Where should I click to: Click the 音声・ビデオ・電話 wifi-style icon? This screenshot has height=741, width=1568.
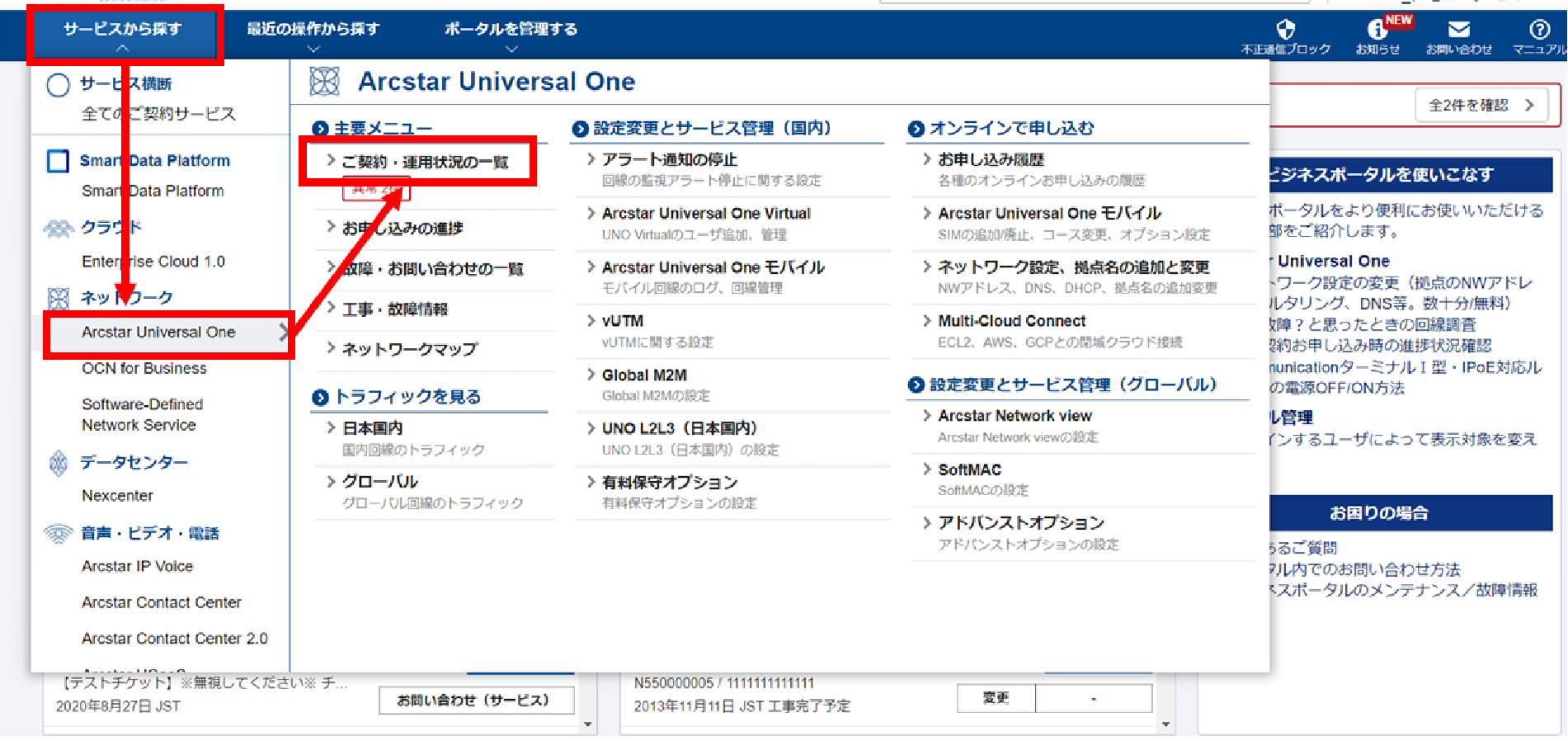pos(58,534)
